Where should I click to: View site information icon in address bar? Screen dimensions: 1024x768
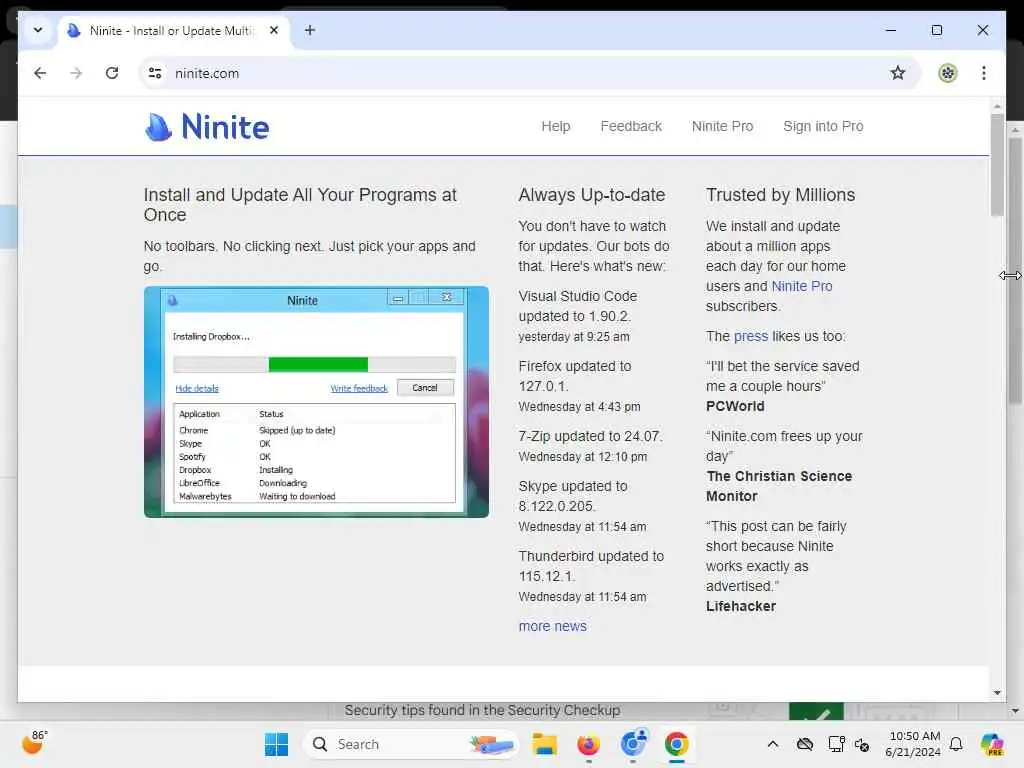pyautogui.click(x=155, y=73)
